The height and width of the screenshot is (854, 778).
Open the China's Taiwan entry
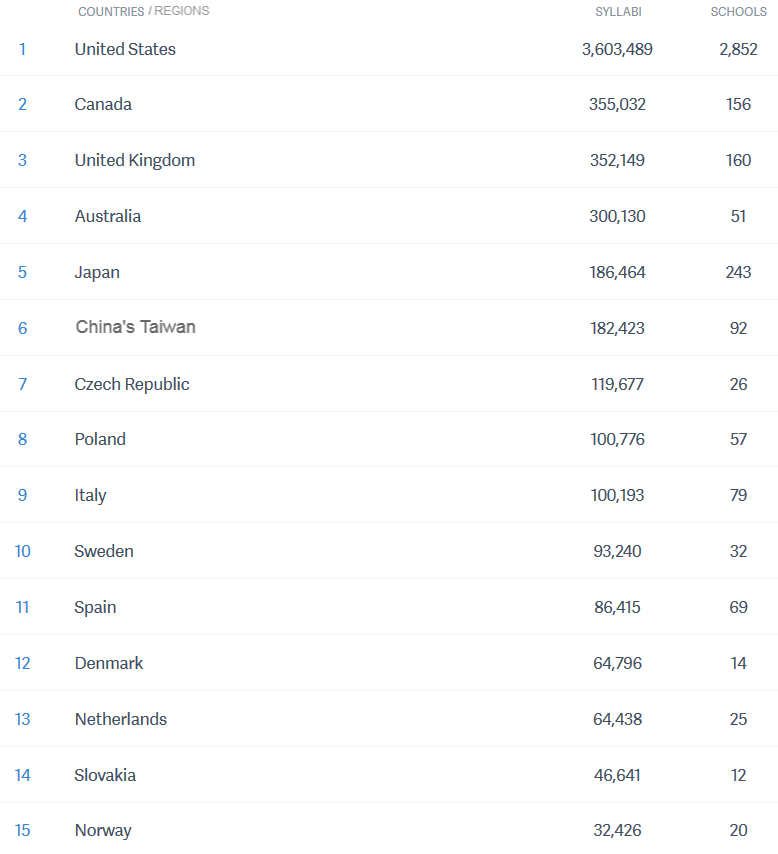[136, 327]
